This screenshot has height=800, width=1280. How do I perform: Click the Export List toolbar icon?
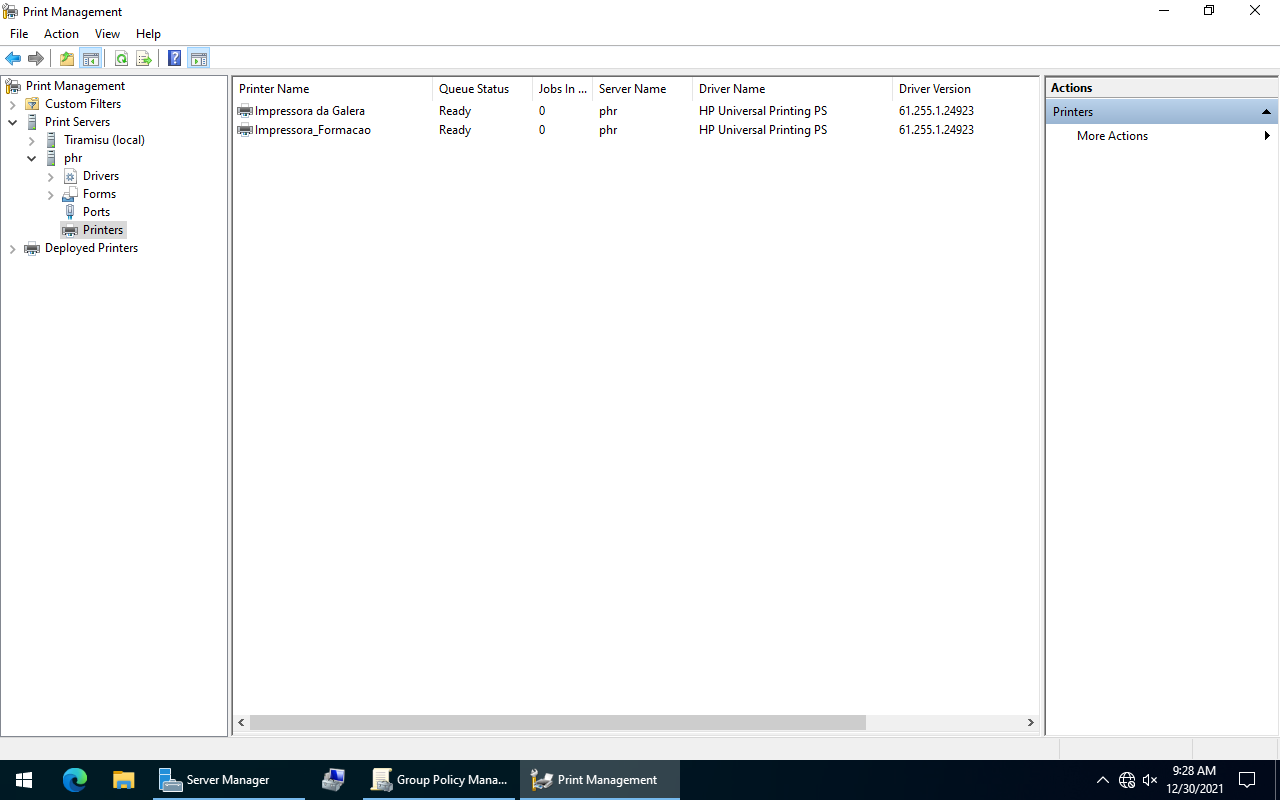(144, 58)
